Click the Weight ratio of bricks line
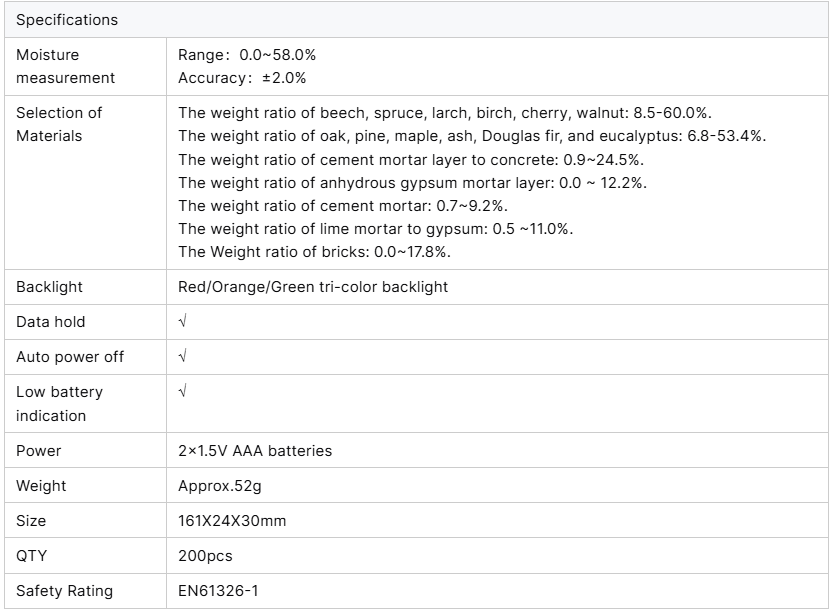 (x=314, y=252)
